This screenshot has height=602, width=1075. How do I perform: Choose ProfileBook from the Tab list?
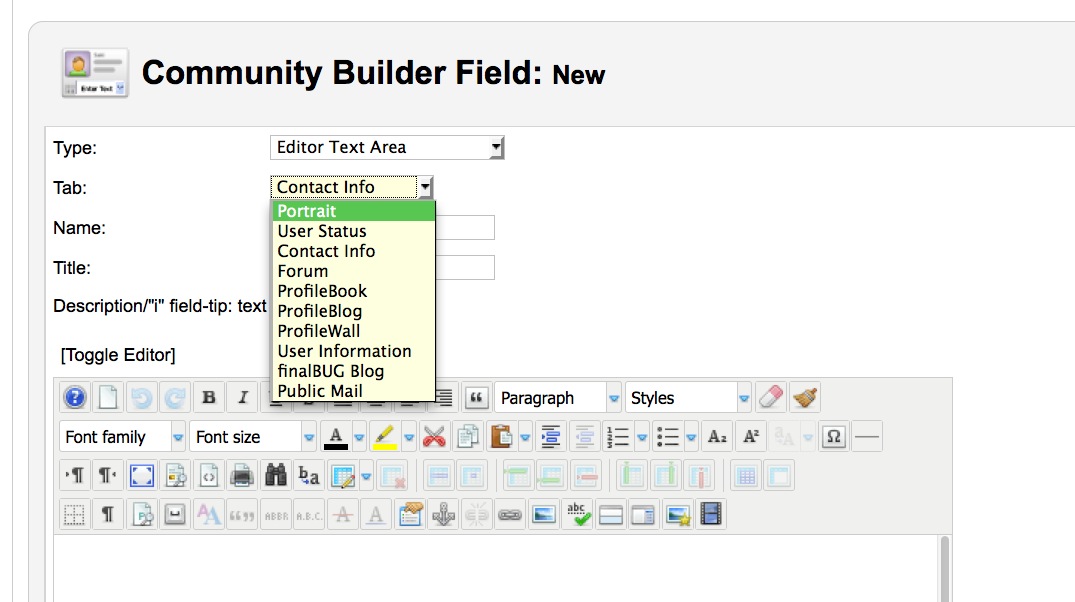(354, 291)
